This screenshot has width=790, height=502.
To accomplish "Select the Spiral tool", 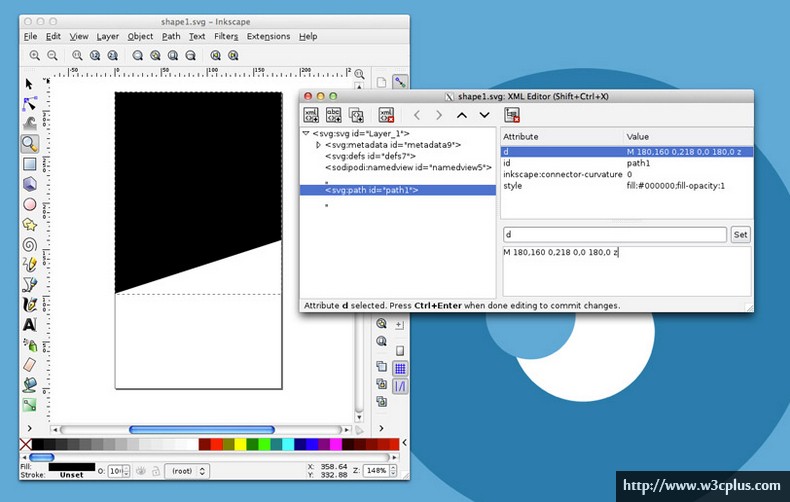I will tap(30, 245).
